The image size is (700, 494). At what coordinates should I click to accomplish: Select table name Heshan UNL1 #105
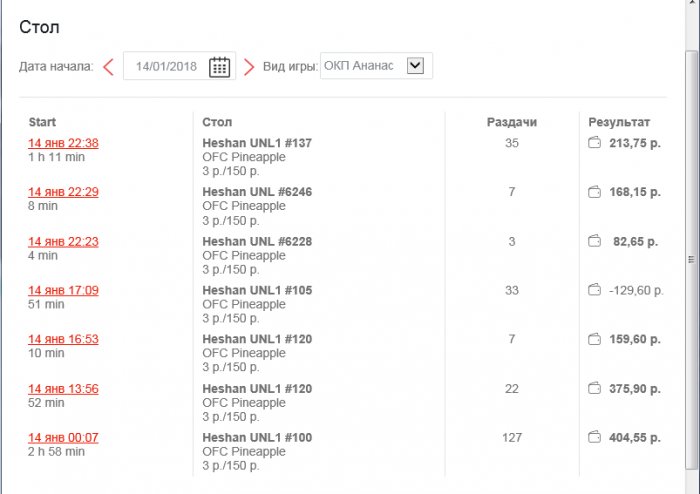[x=257, y=290]
